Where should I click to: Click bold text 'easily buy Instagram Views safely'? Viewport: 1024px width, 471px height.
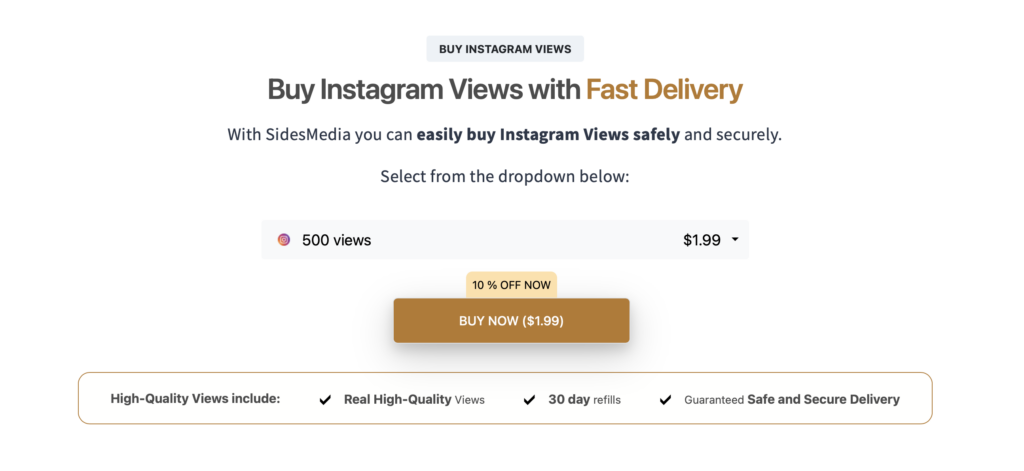pos(548,134)
